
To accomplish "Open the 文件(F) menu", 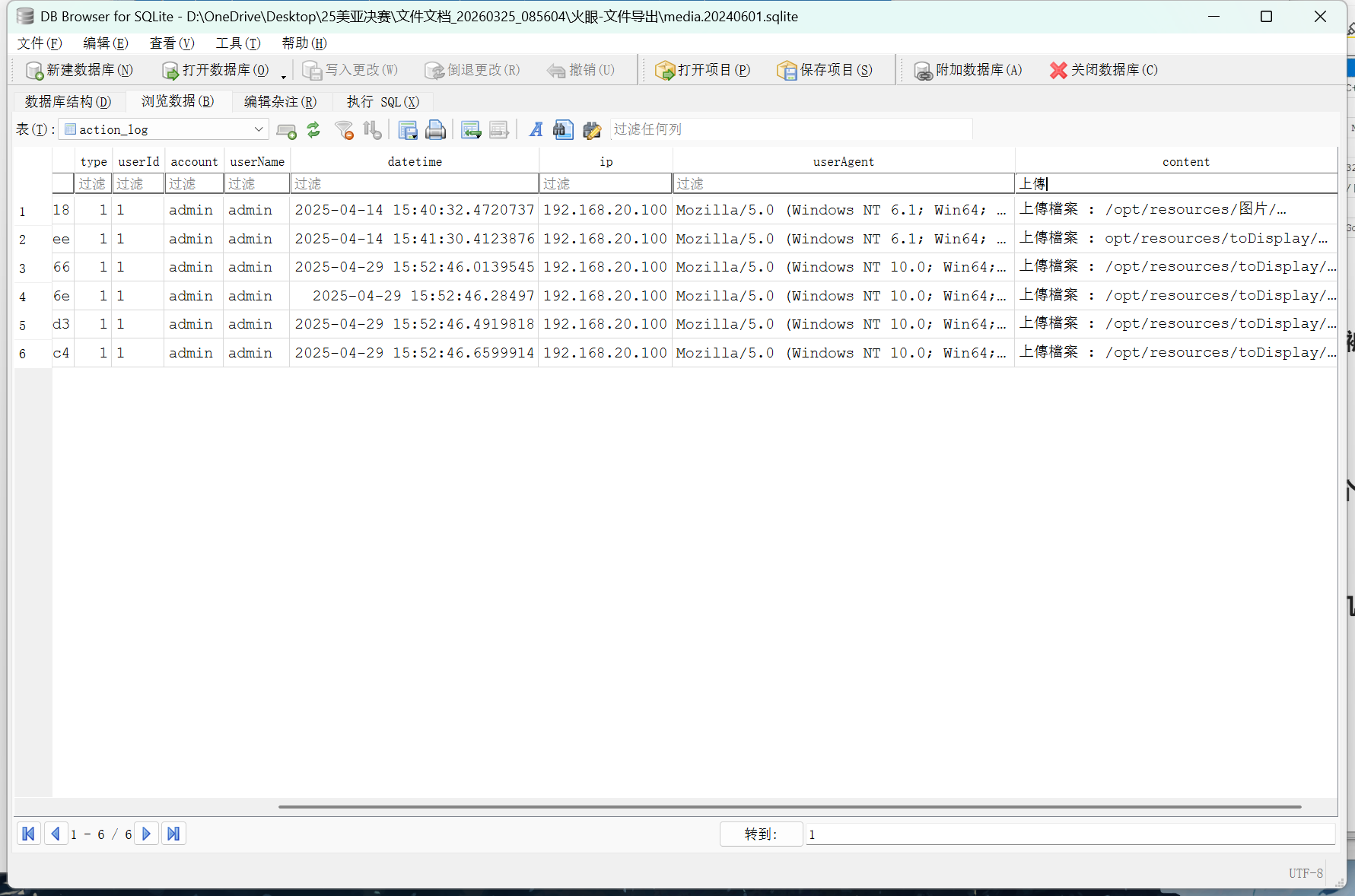I will [x=40, y=43].
